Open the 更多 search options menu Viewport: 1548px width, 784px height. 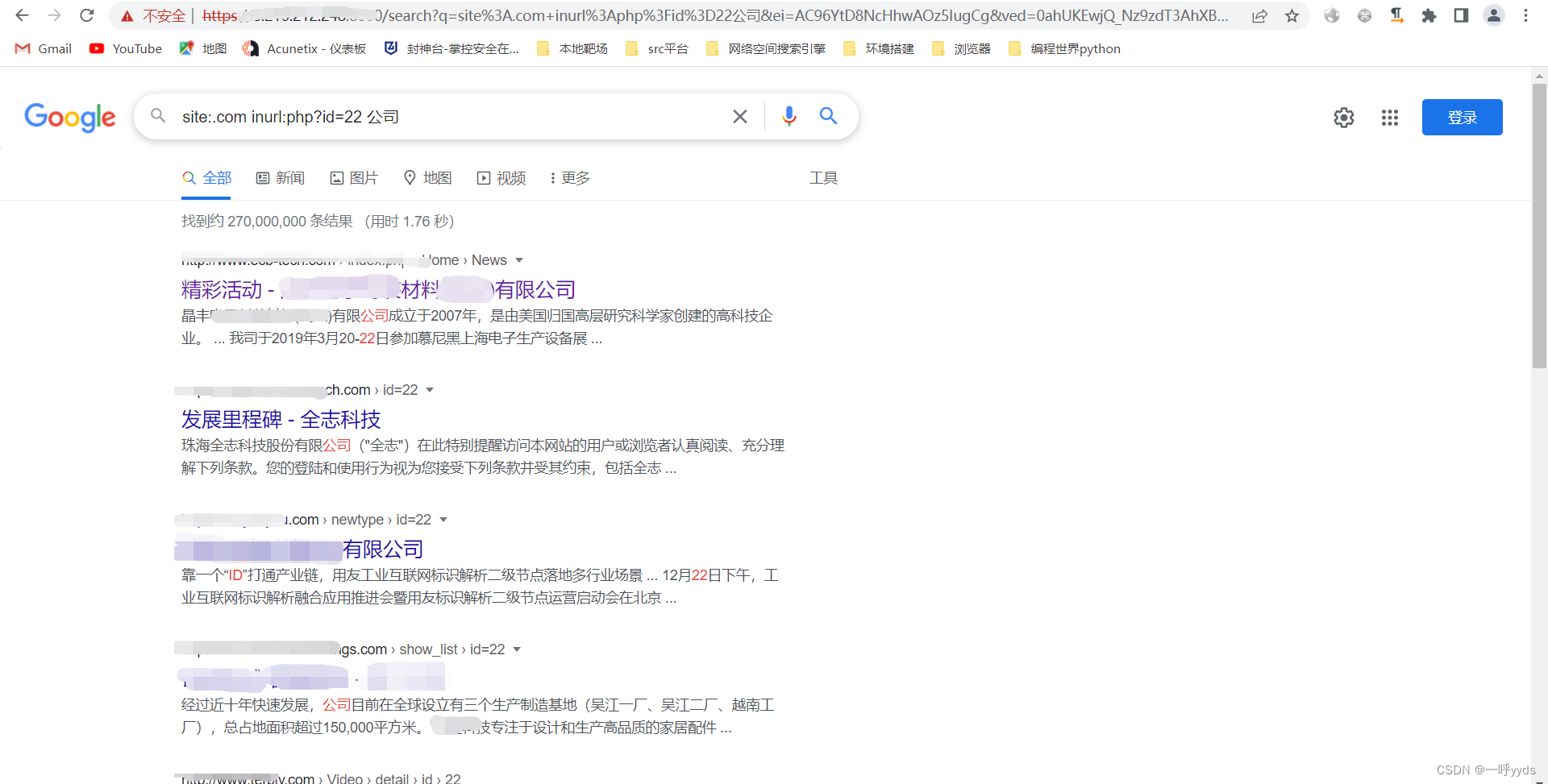(570, 178)
